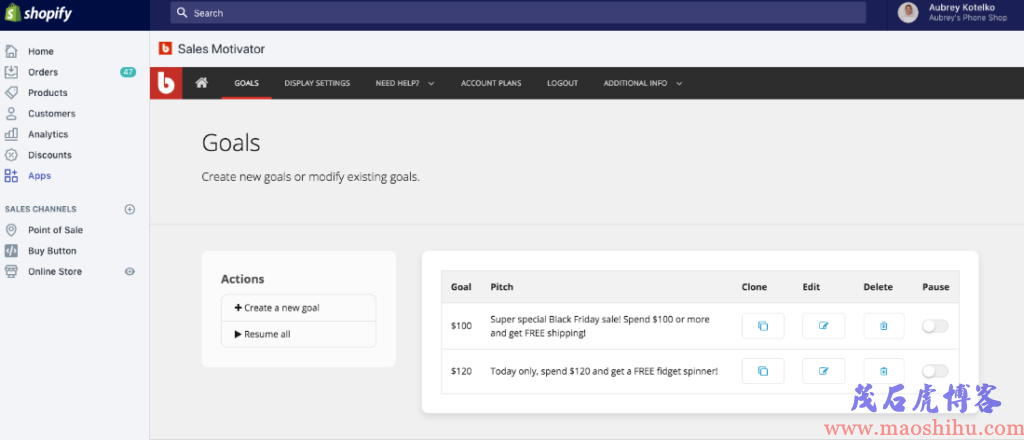This screenshot has width=1024, height=440.
Task: Click the Online Store shop icon
Action: pyautogui.click(x=11, y=272)
